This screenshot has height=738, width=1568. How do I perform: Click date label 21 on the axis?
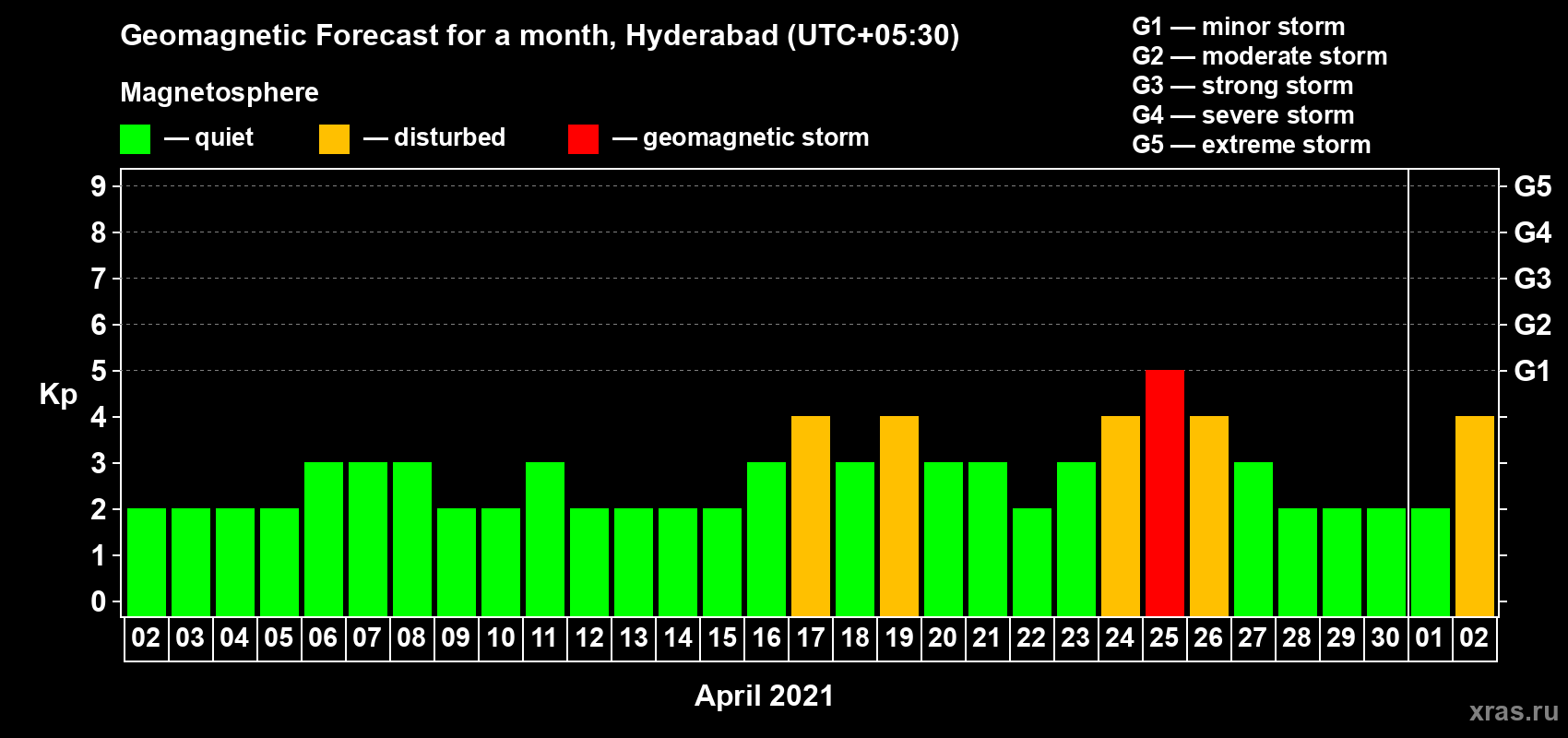[x=987, y=637]
